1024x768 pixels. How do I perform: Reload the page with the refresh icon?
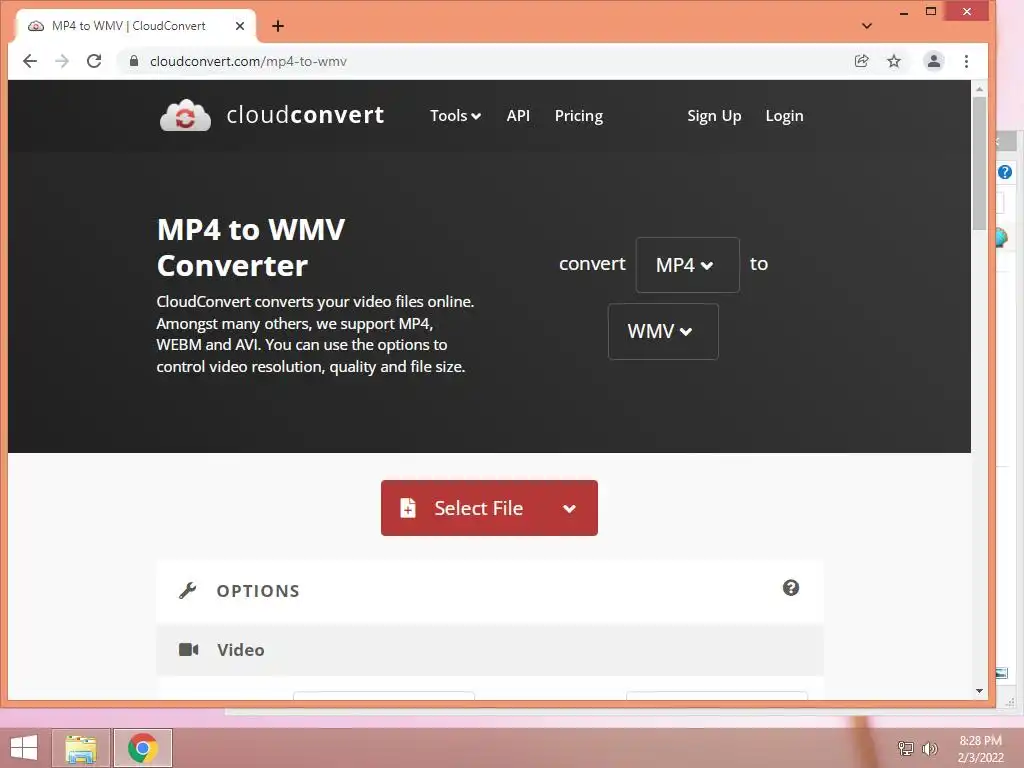click(x=94, y=61)
